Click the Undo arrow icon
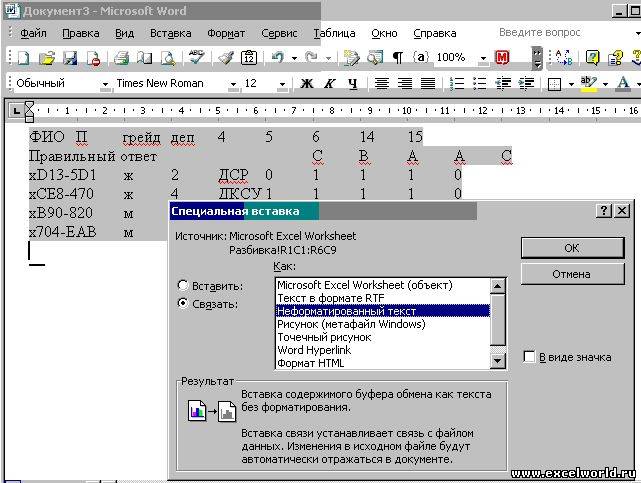 point(278,57)
